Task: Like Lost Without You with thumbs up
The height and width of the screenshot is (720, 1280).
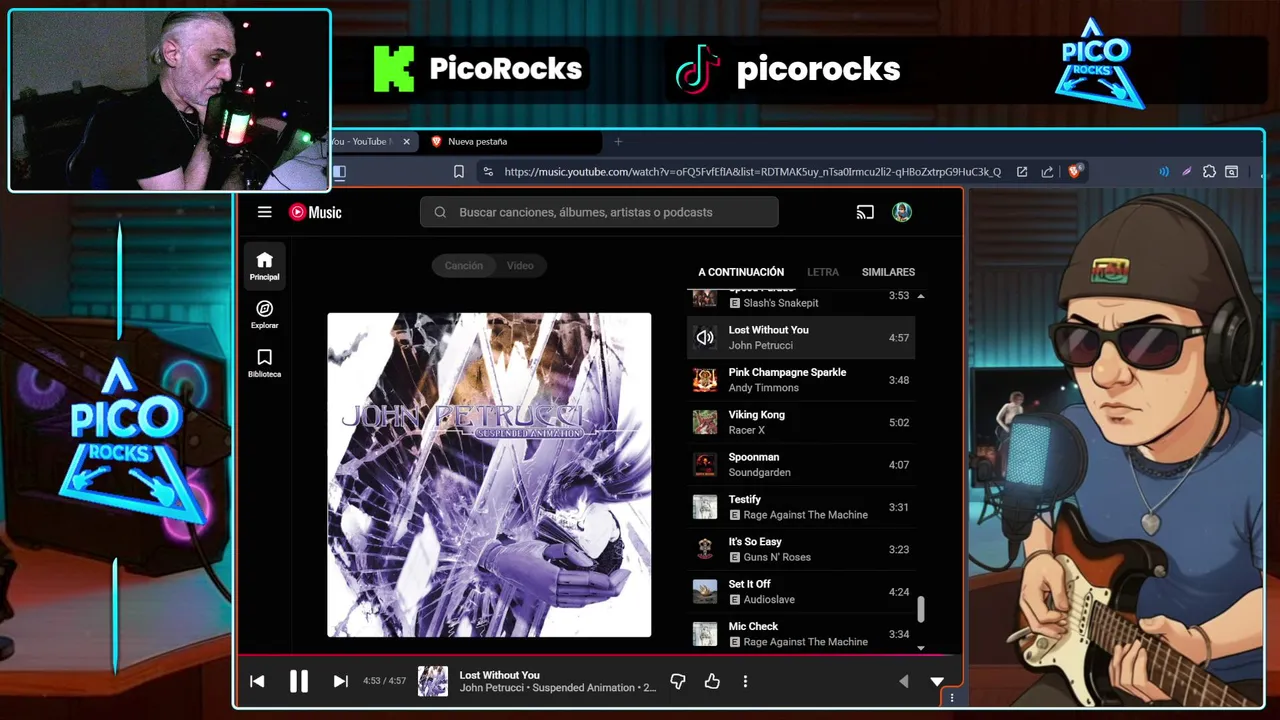Action: pyautogui.click(x=712, y=681)
